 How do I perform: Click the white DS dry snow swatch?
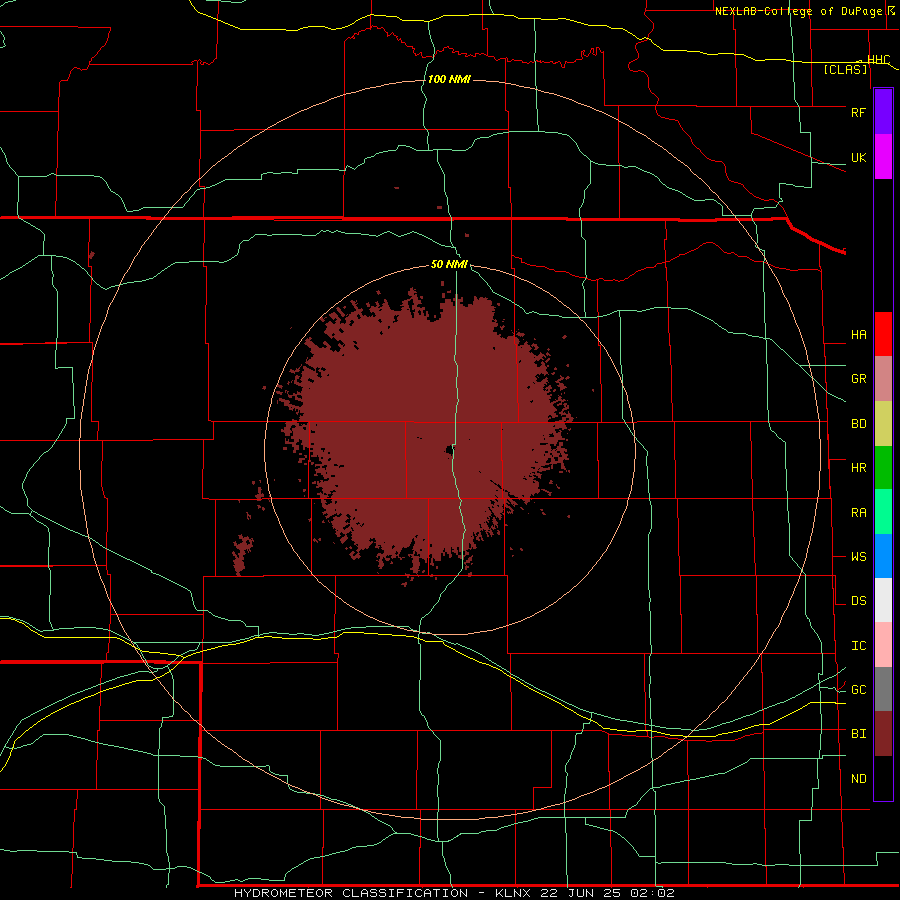point(883,600)
